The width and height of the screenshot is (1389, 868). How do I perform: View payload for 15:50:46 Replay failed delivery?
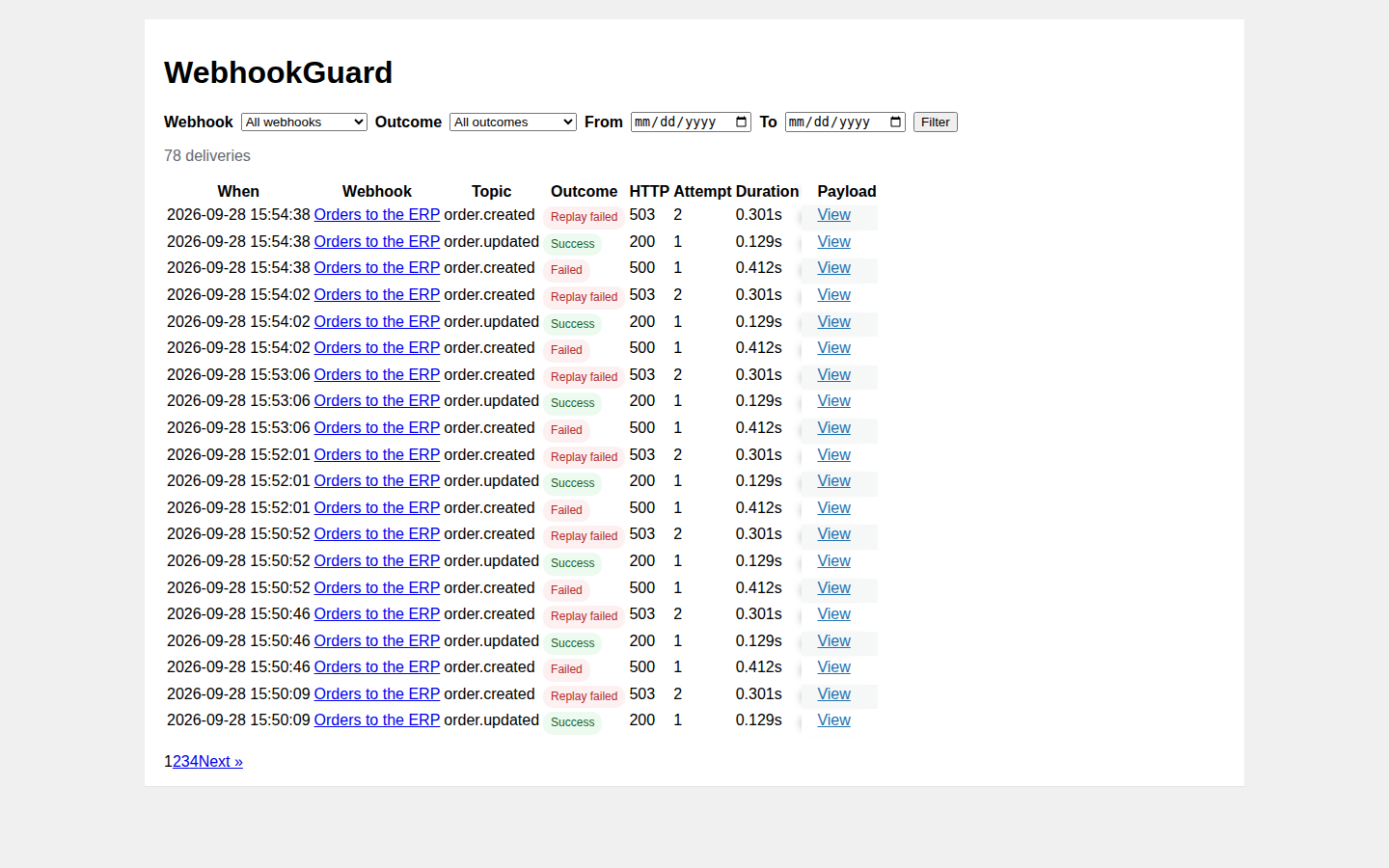coord(833,613)
